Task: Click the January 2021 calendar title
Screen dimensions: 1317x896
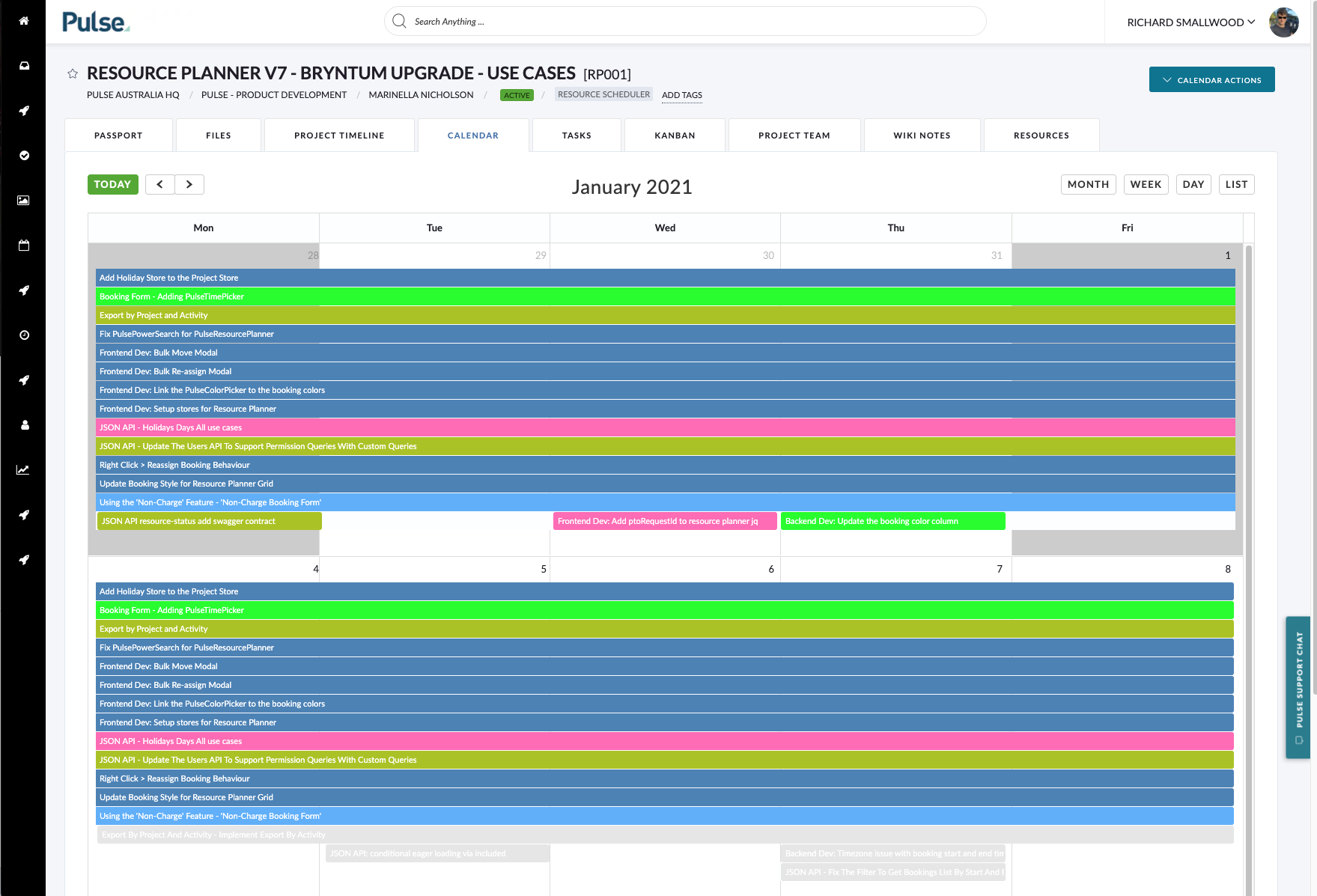Action: 632,186
